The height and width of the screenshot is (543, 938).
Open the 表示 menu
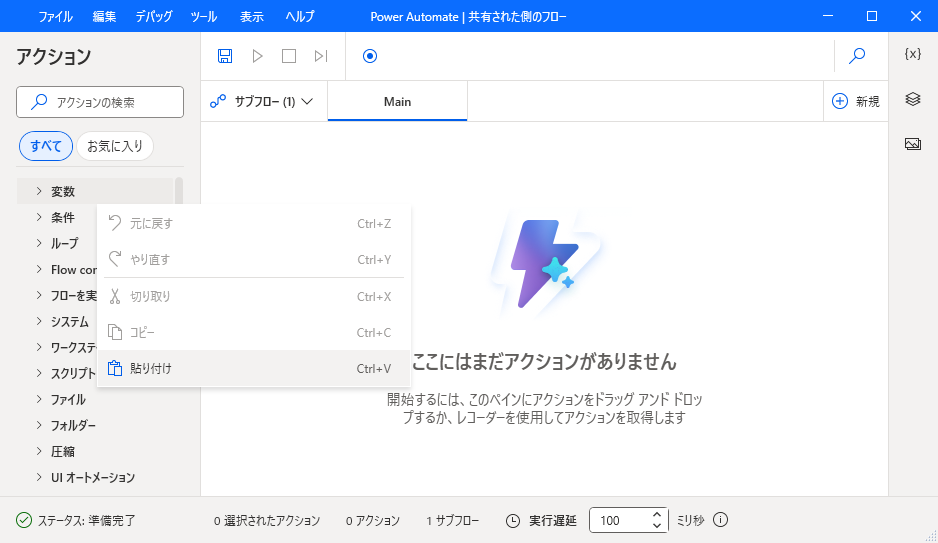pyautogui.click(x=252, y=16)
